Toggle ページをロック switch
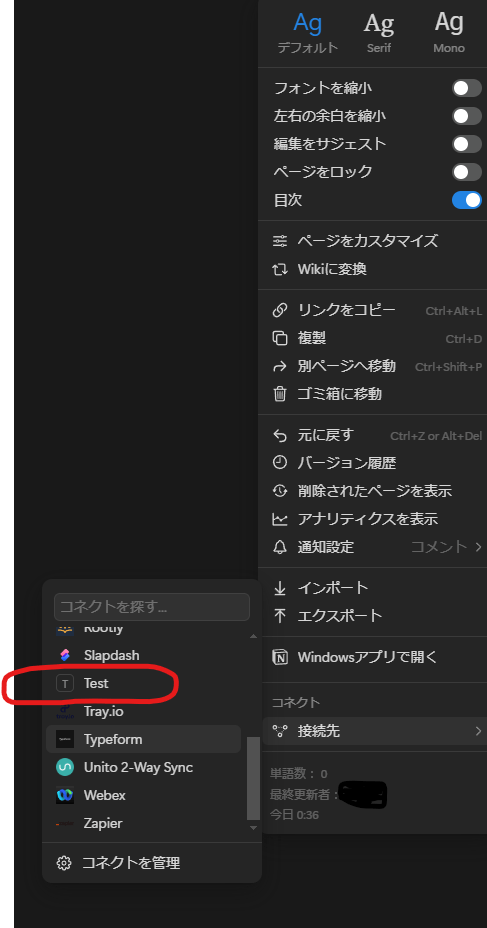This screenshot has width=487, height=928. 467,172
